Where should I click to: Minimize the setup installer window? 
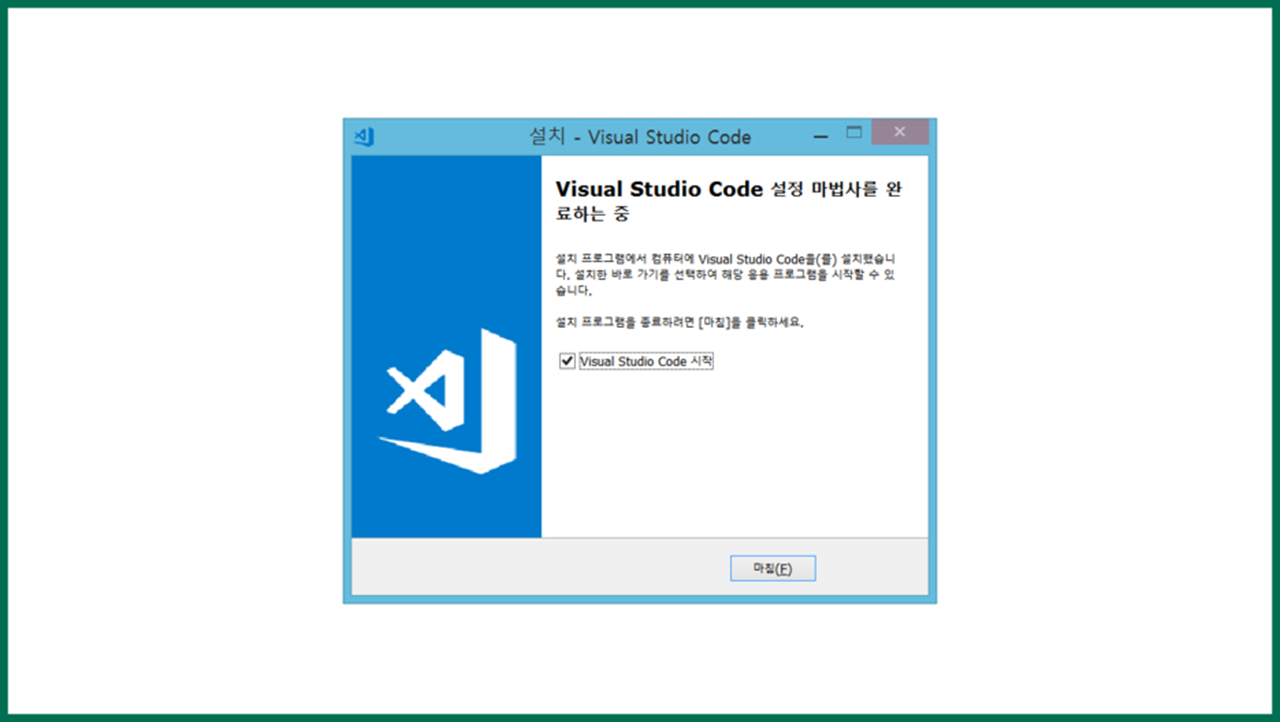[821, 135]
